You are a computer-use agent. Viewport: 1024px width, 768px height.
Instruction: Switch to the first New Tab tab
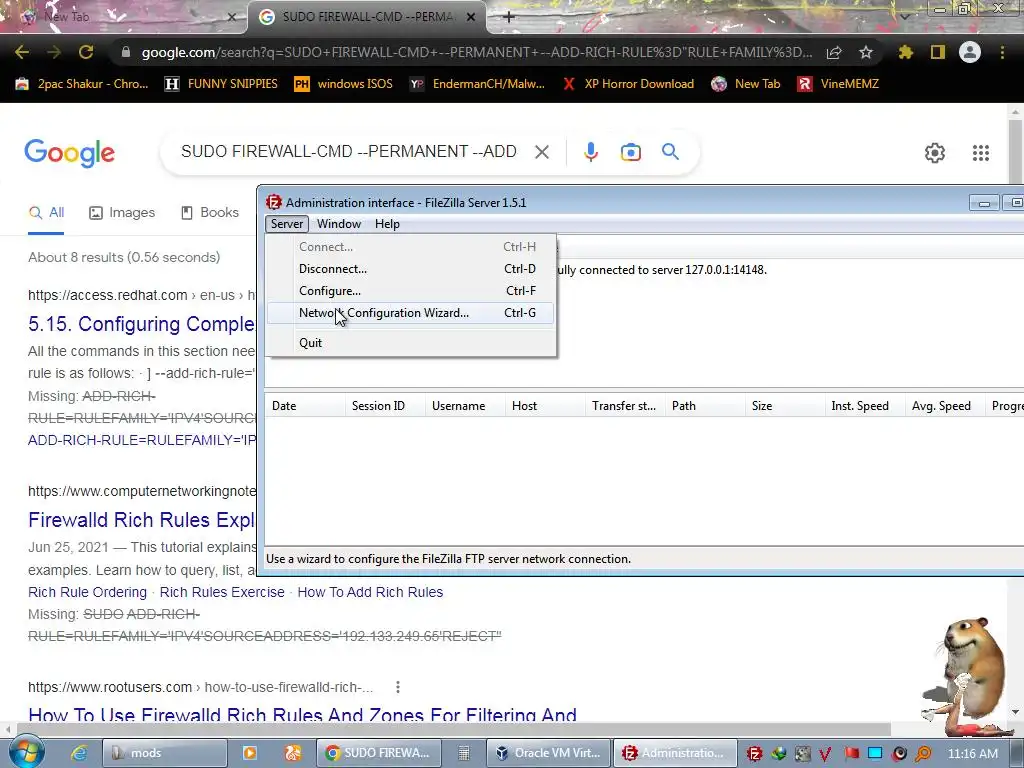click(124, 17)
